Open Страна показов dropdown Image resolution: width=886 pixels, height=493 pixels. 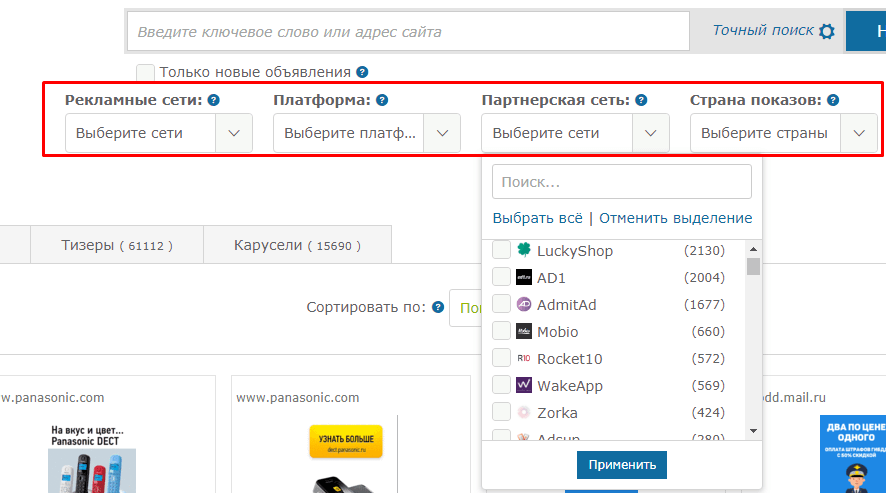coord(784,133)
